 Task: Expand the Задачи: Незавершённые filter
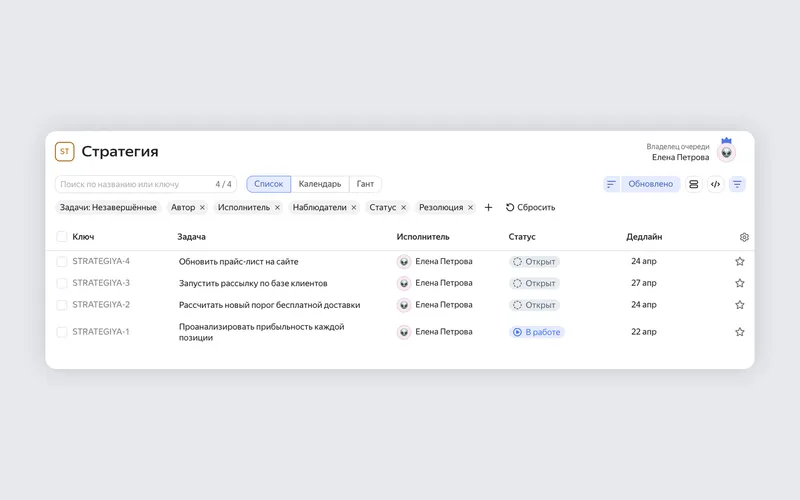coord(108,208)
